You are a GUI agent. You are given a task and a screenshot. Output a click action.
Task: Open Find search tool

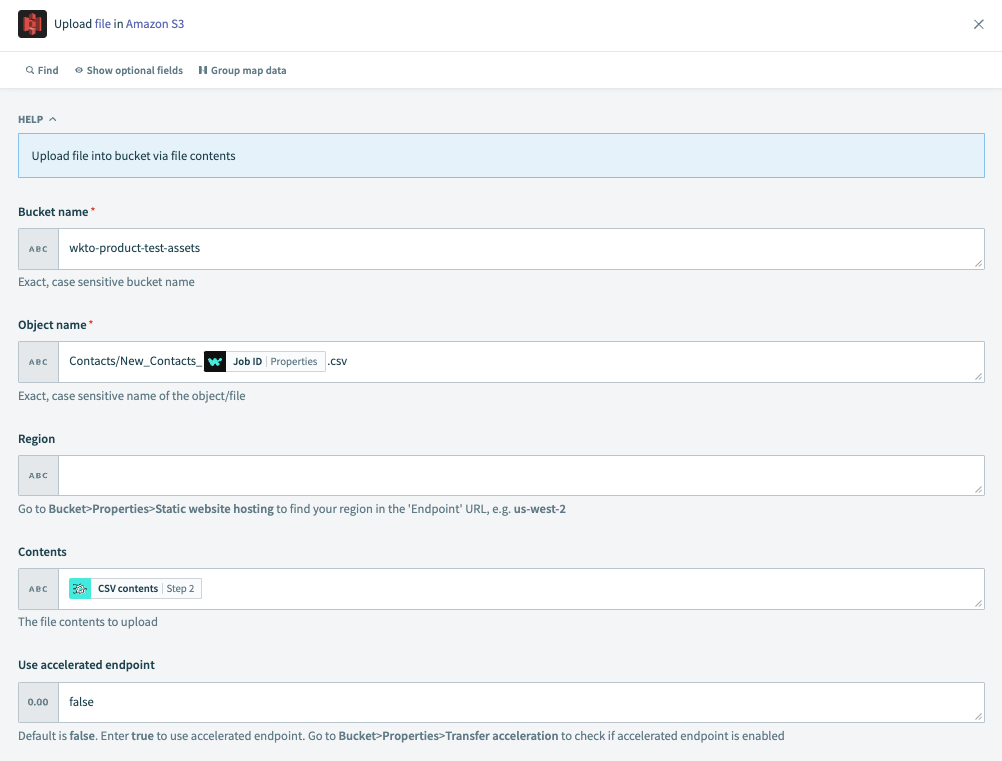click(42, 71)
